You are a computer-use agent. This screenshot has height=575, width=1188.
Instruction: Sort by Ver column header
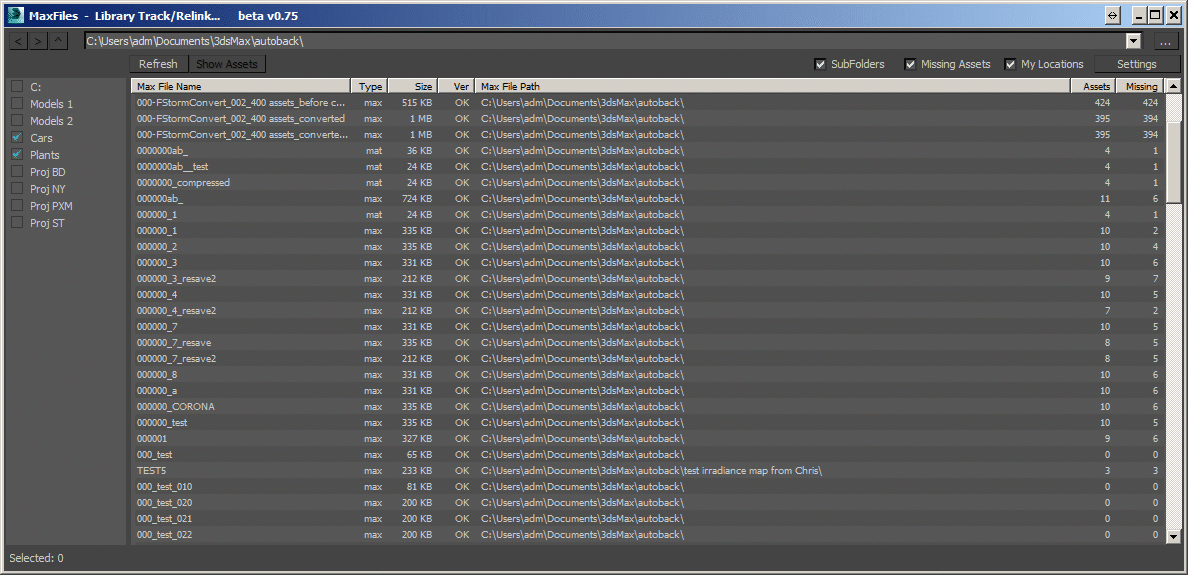tap(457, 86)
